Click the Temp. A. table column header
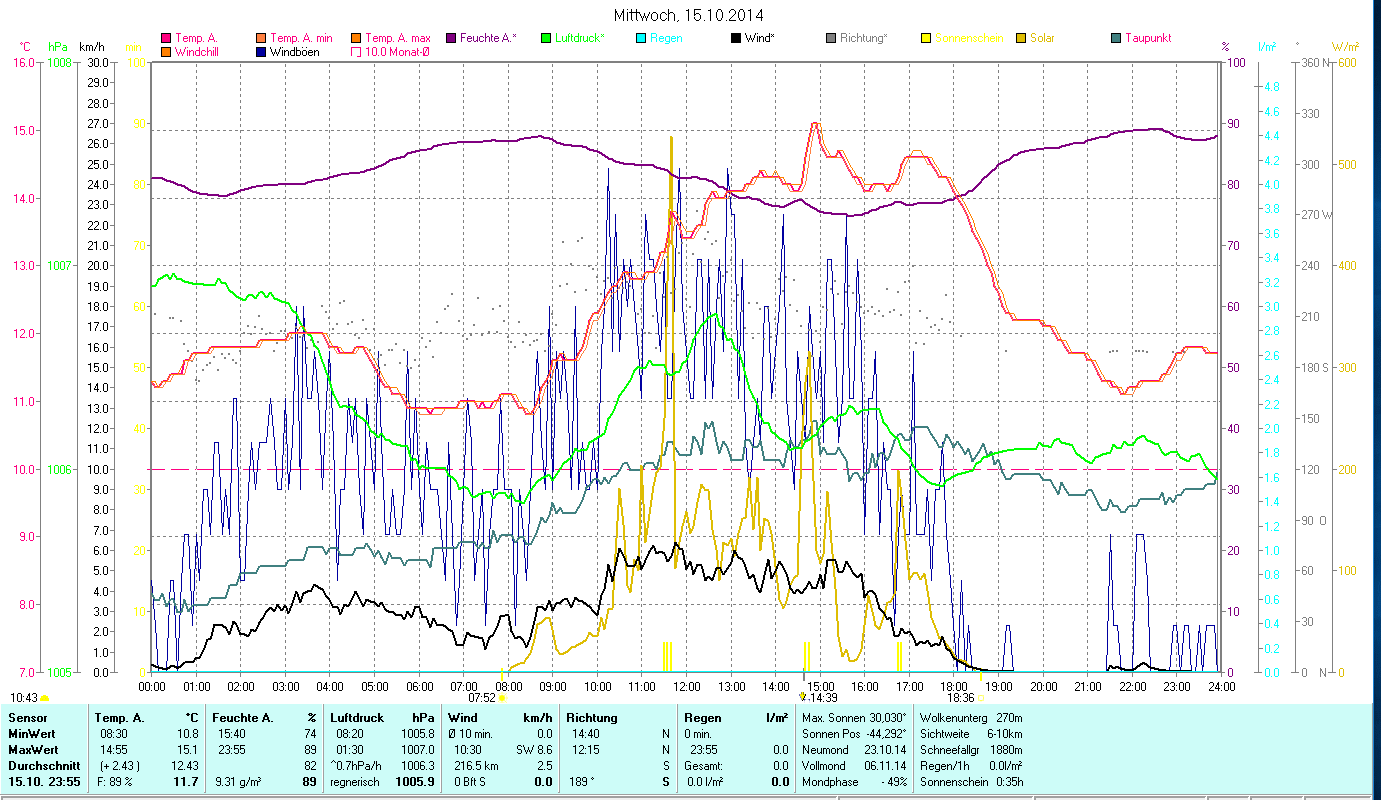 (x=119, y=718)
